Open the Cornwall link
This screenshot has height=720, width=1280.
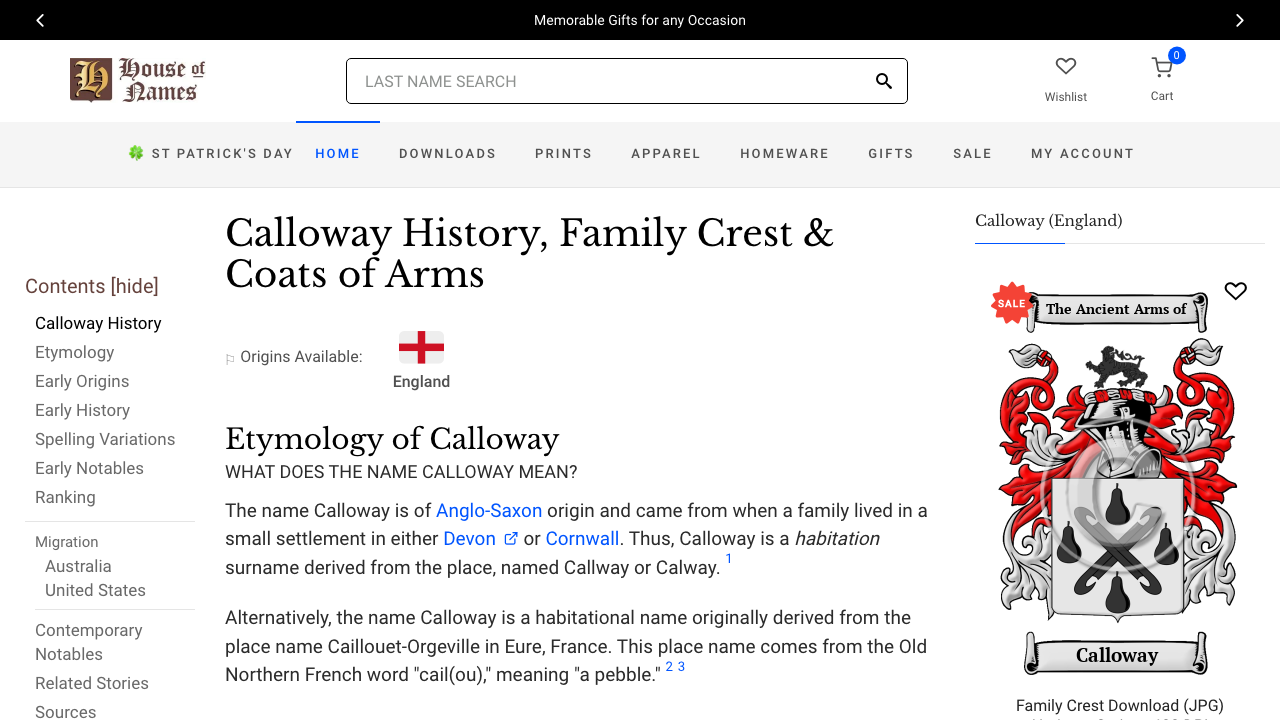pos(581,538)
